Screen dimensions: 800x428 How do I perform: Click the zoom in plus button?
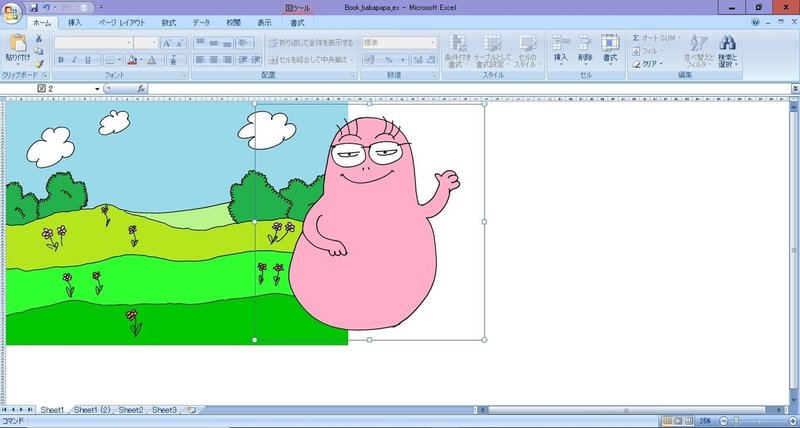click(x=792, y=421)
